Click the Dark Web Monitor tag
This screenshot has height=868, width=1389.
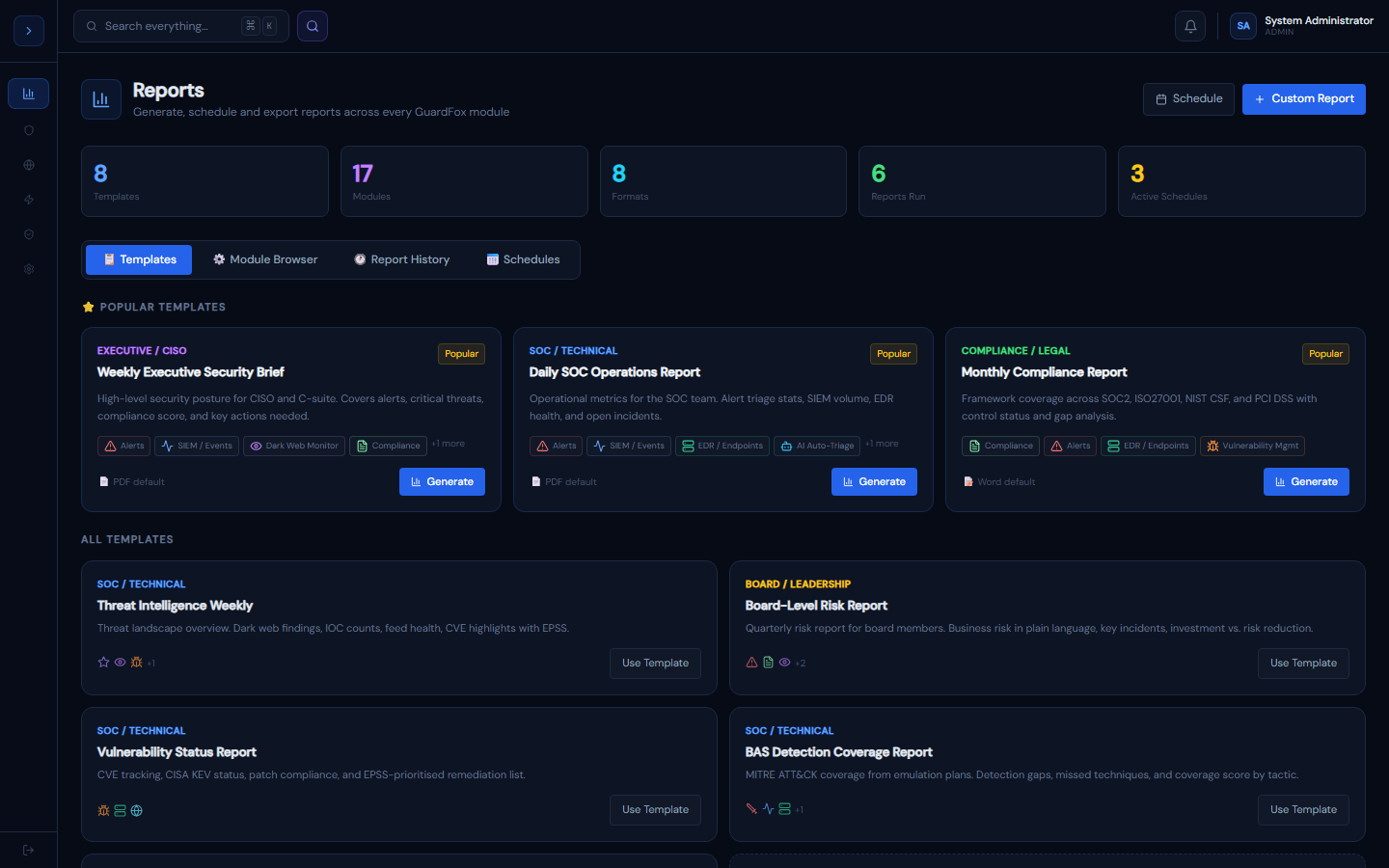pyautogui.click(x=294, y=446)
